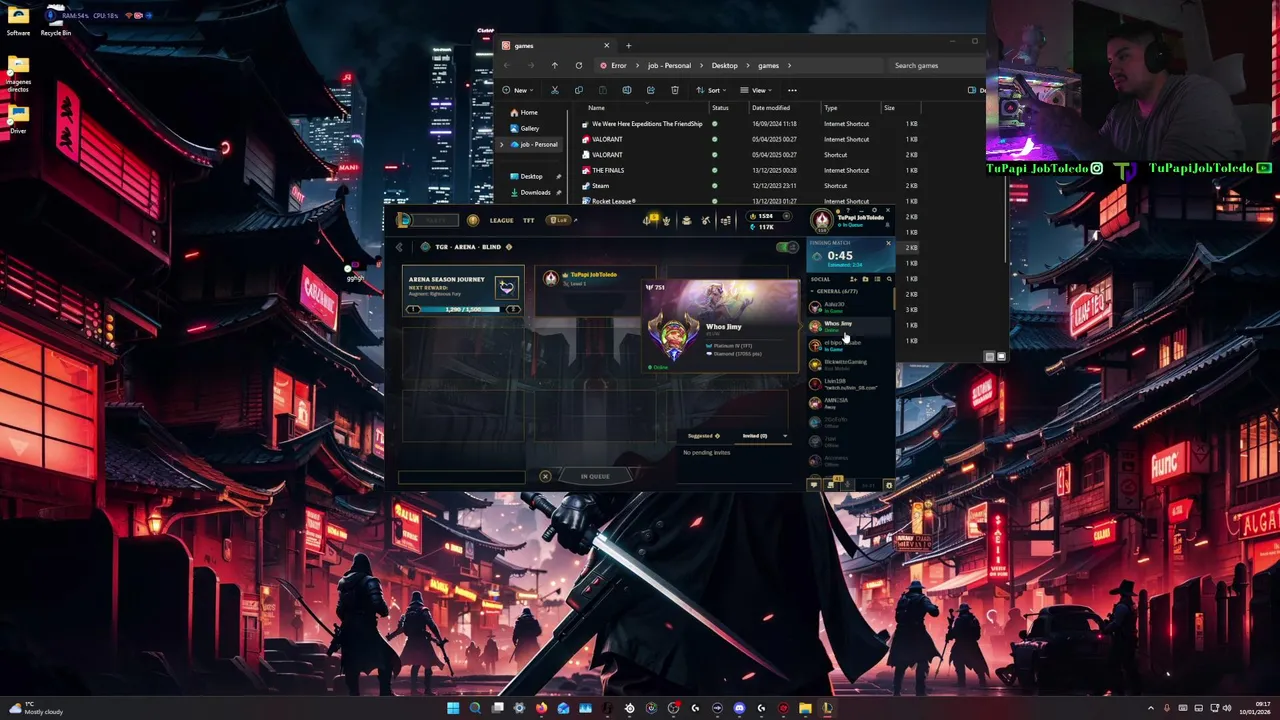Screen dimensions: 1280x720
Task: Switch to the TFT tab in the client
Action: click(x=528, y=220)
